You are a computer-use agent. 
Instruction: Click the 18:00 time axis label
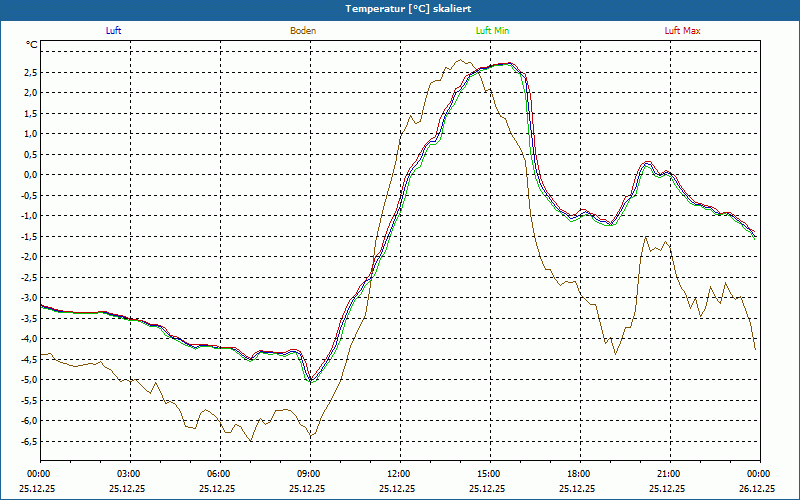[x=578, y=474]
